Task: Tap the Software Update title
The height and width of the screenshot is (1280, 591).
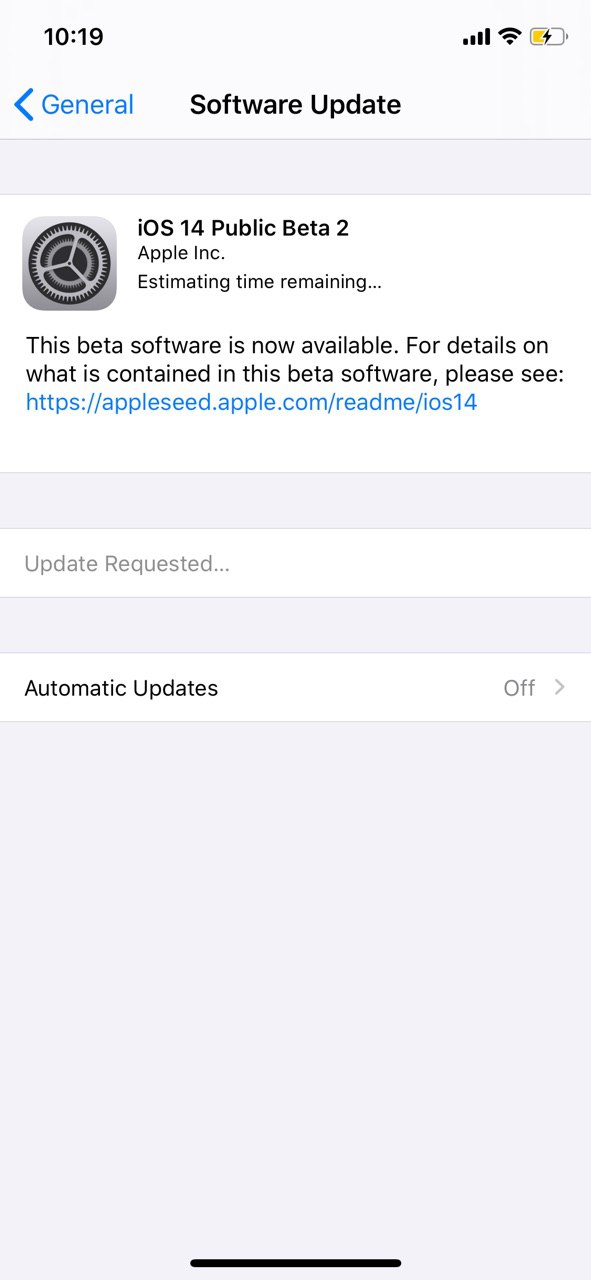Action: (295, 105)
